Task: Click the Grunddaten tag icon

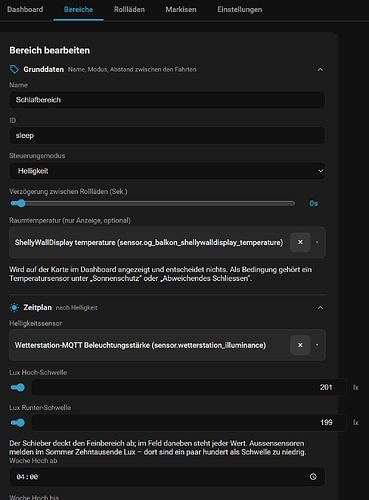Action: (x=14, y=69)
